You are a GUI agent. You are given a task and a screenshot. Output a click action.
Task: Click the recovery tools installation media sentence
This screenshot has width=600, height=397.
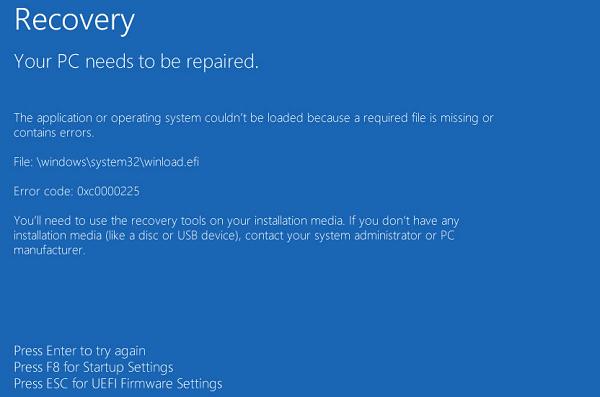tap(236, 221)
